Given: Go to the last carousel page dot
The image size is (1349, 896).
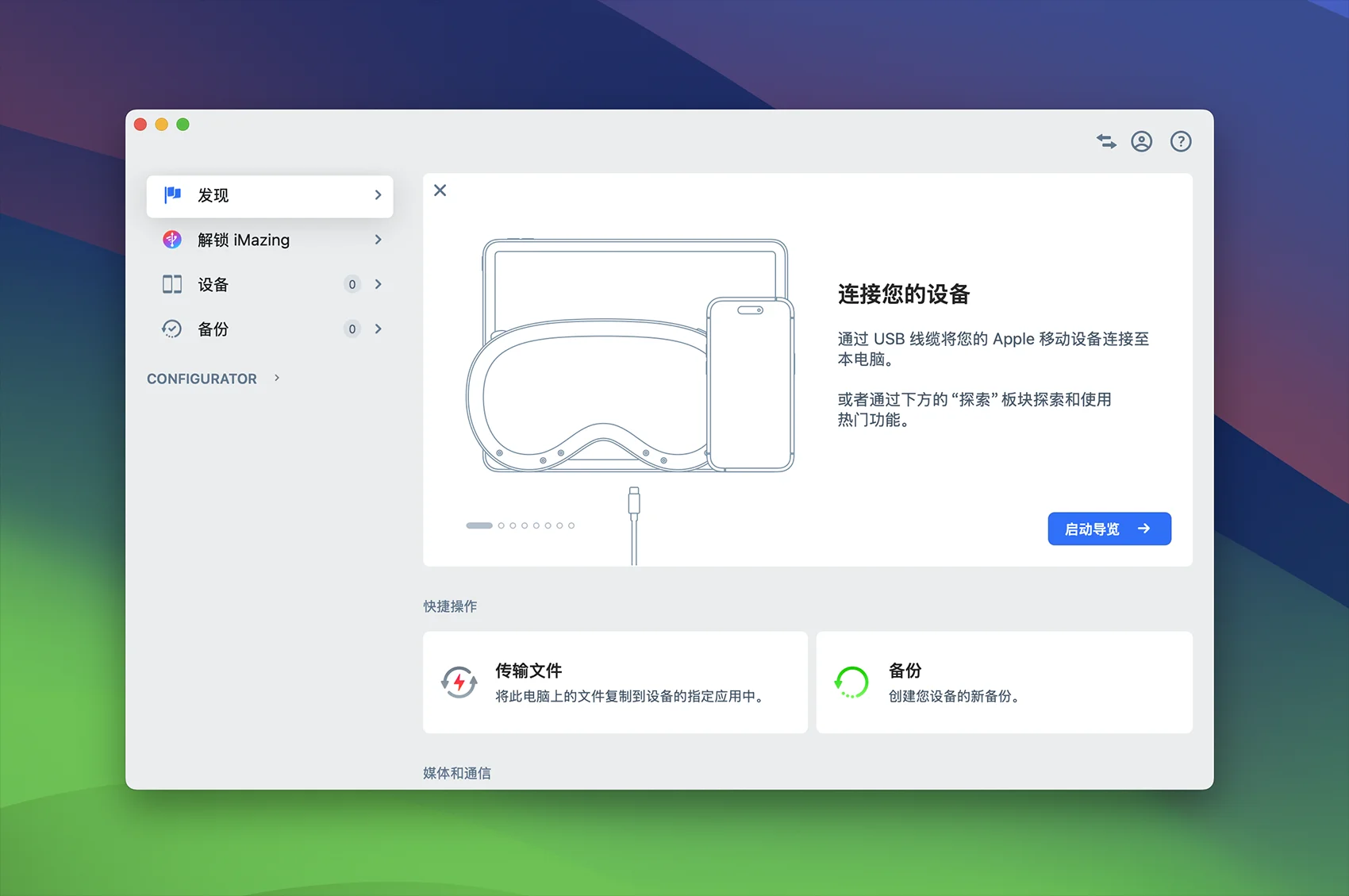Looking at the screenshot, I should click(571, 525).
